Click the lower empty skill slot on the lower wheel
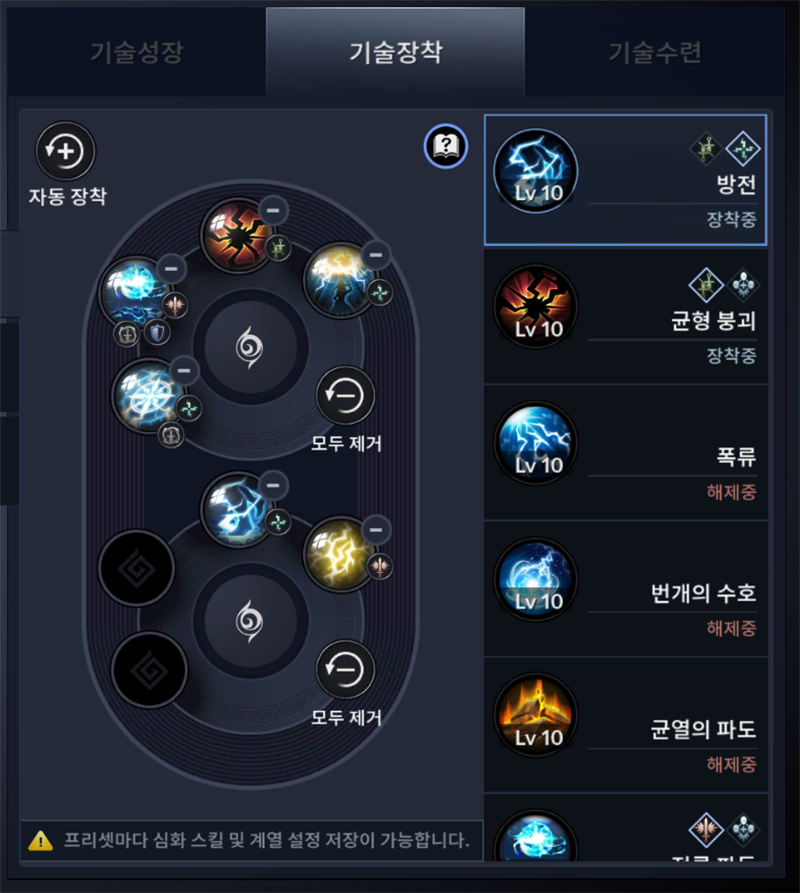The height and width of the screenshot is (893, 800). pos(149,670)
